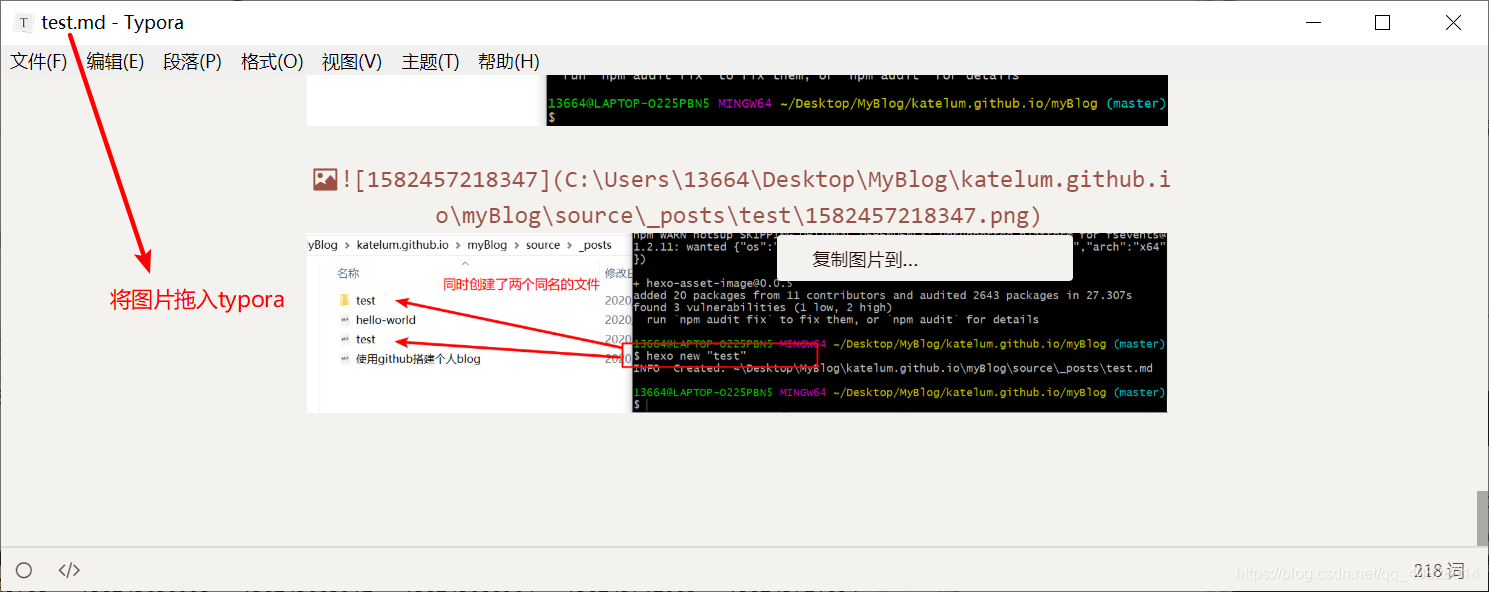The width and height of the screenshot is (1489, 592).
Task: Click the partially visible upper screenshot image
Action: [x=737, y=100]
